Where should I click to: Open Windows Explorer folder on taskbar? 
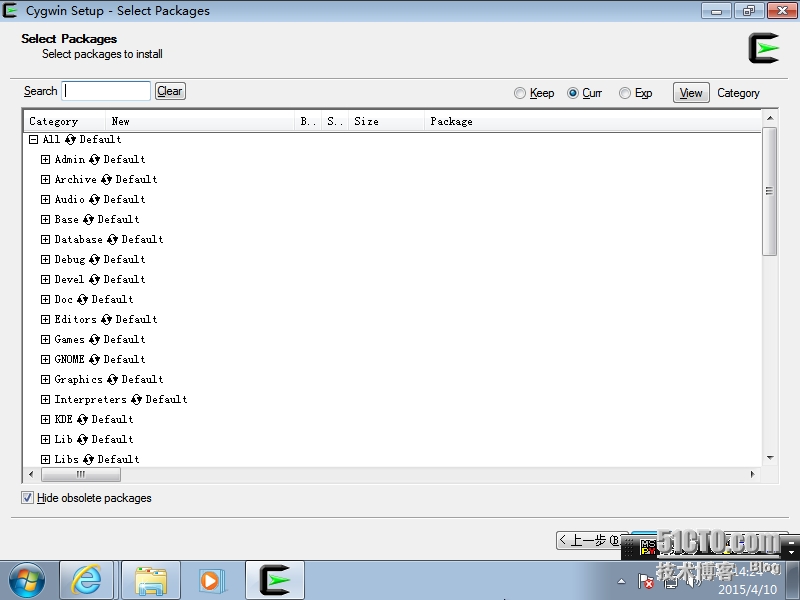click(x=151, y=581)
